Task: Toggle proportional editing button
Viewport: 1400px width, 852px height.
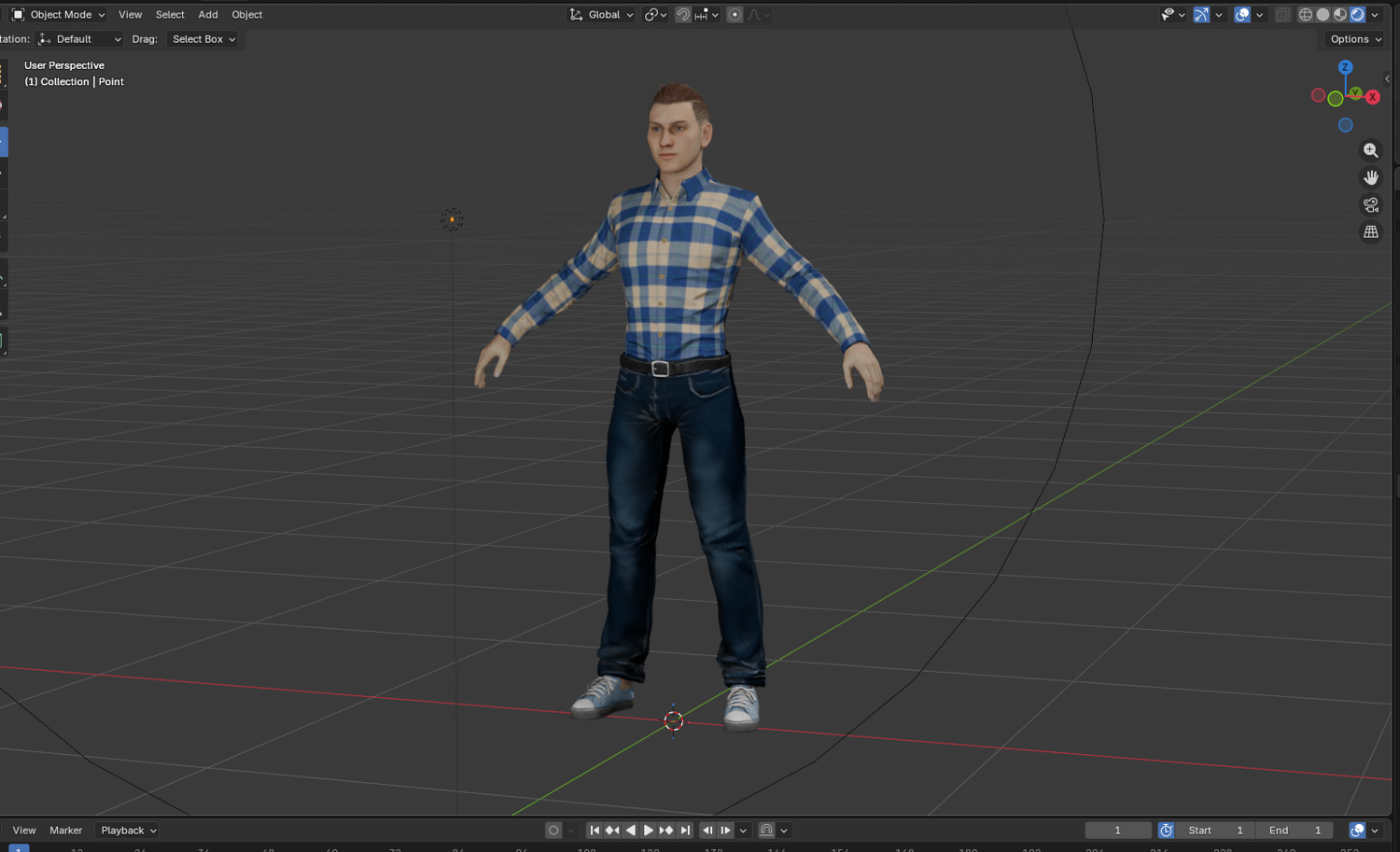Action: (735, 14)
